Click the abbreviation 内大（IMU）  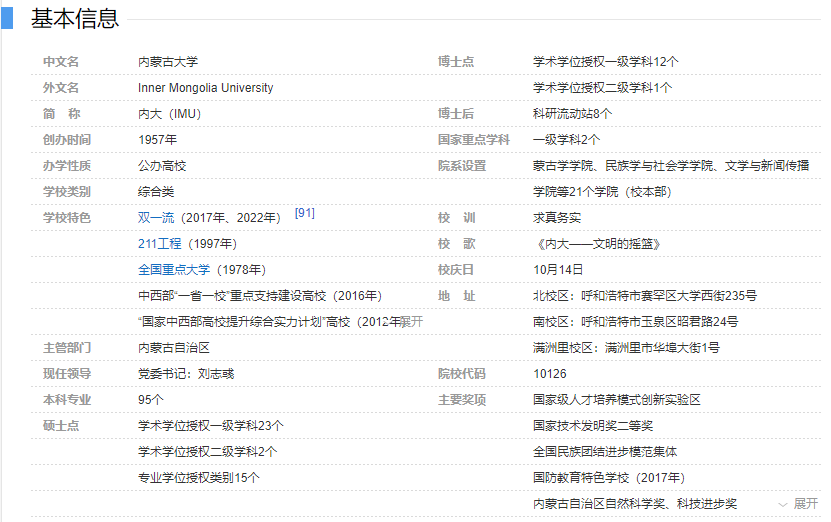click(x=169, y=114)
